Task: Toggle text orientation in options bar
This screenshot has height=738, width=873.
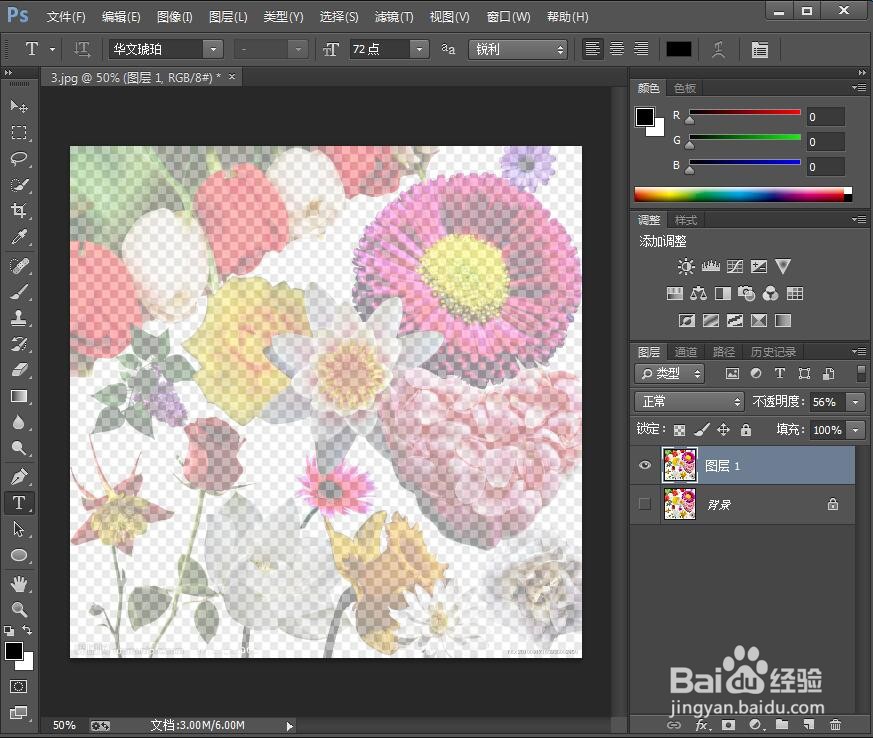Action: (82, 50)
